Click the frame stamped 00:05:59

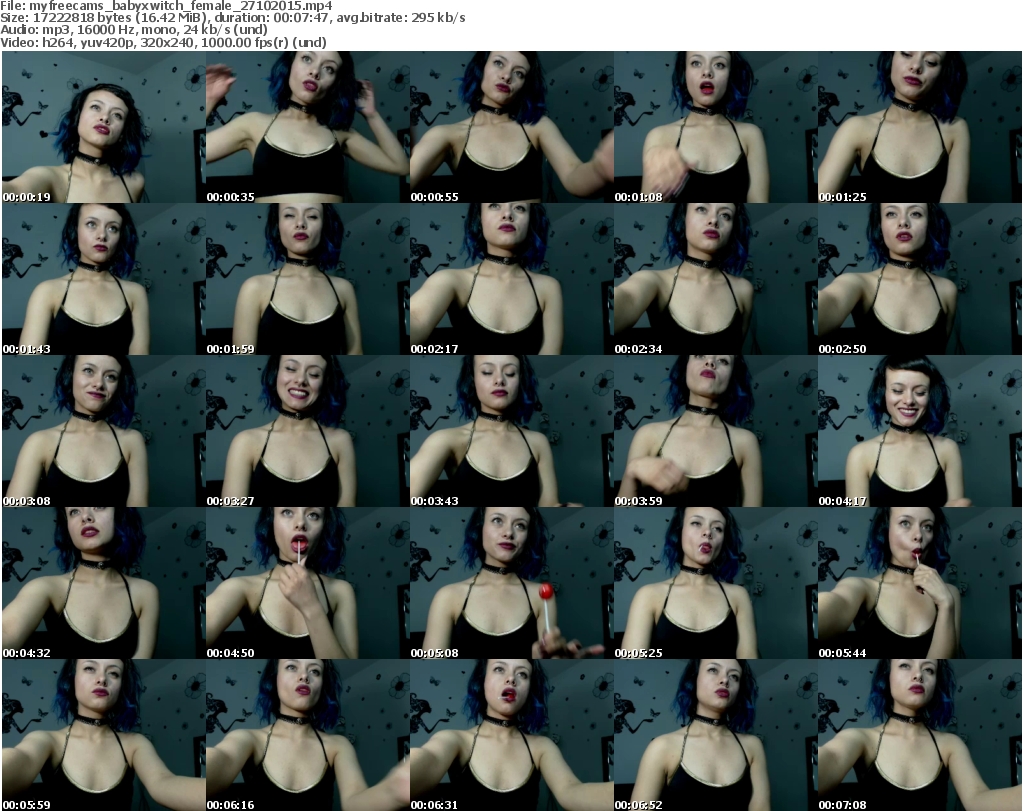pyautogui.click(x=104, y=735)
